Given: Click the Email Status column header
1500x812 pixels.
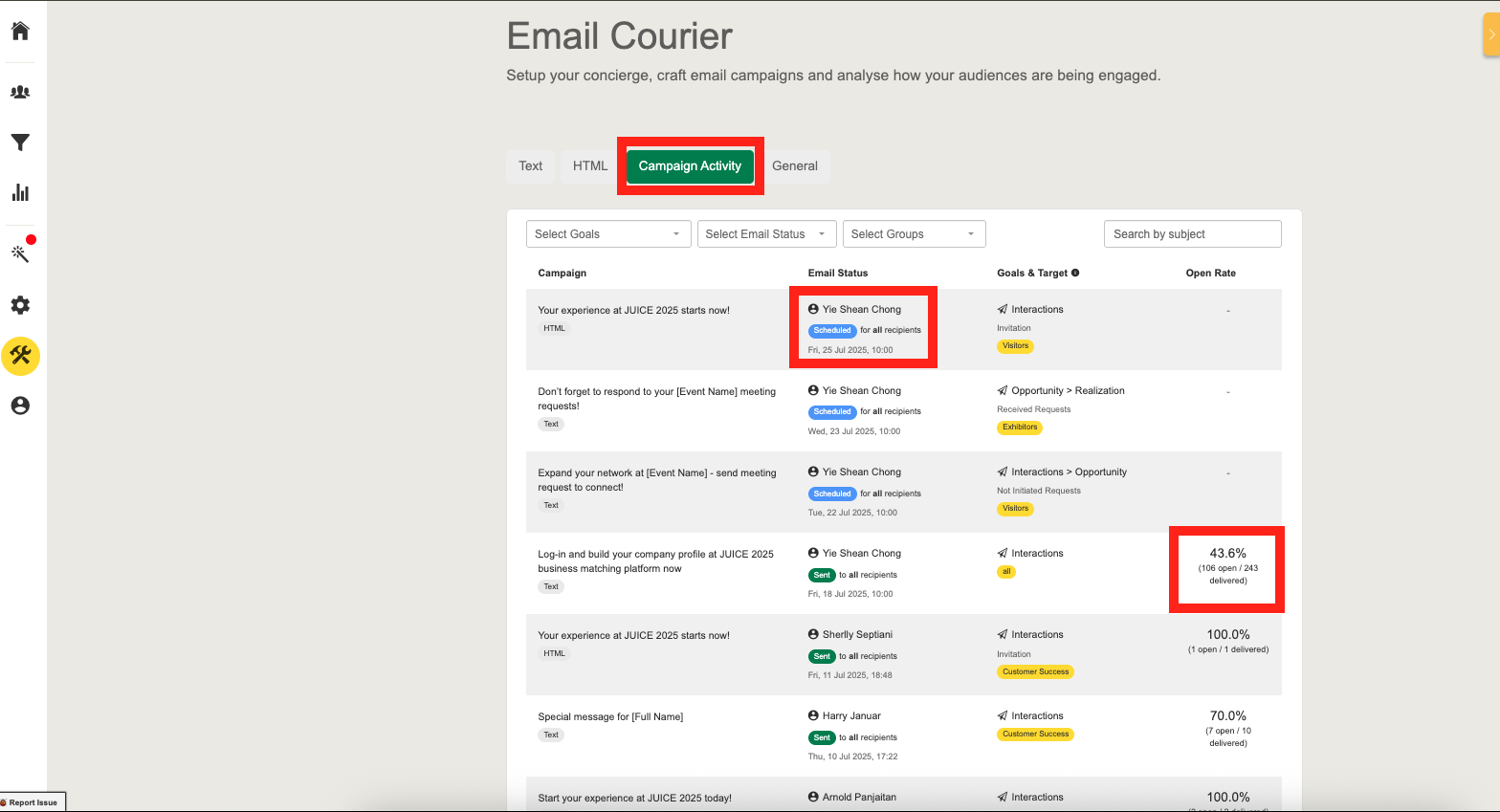Looking at the screenshot, I should pos(838,273).
